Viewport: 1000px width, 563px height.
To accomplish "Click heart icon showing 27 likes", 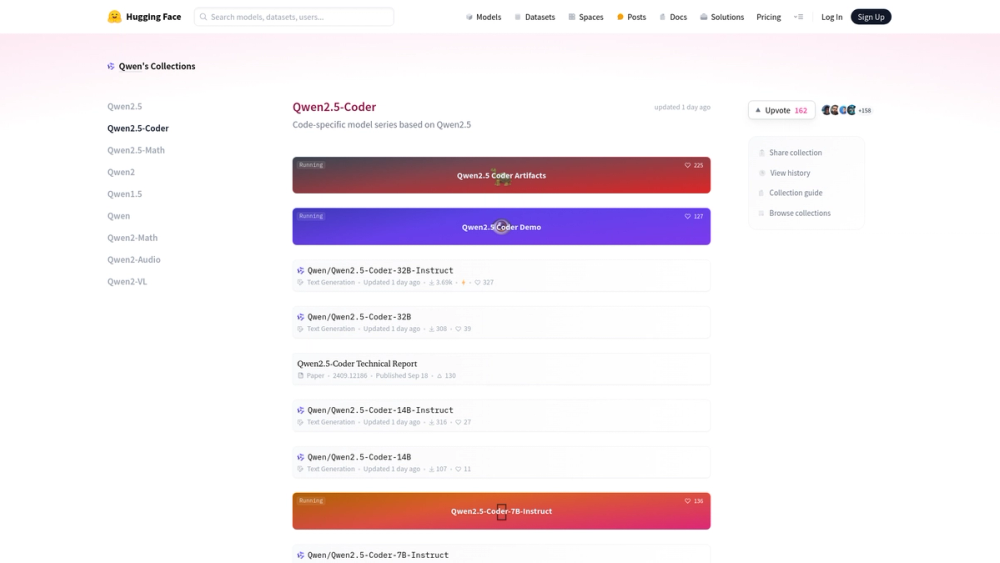I will [x=458, y=422].
